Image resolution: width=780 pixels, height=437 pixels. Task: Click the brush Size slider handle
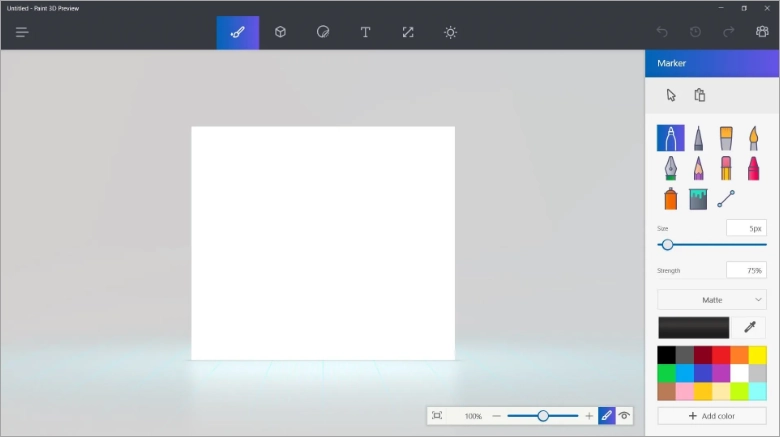pyautogui.click(x=668, y=244)
